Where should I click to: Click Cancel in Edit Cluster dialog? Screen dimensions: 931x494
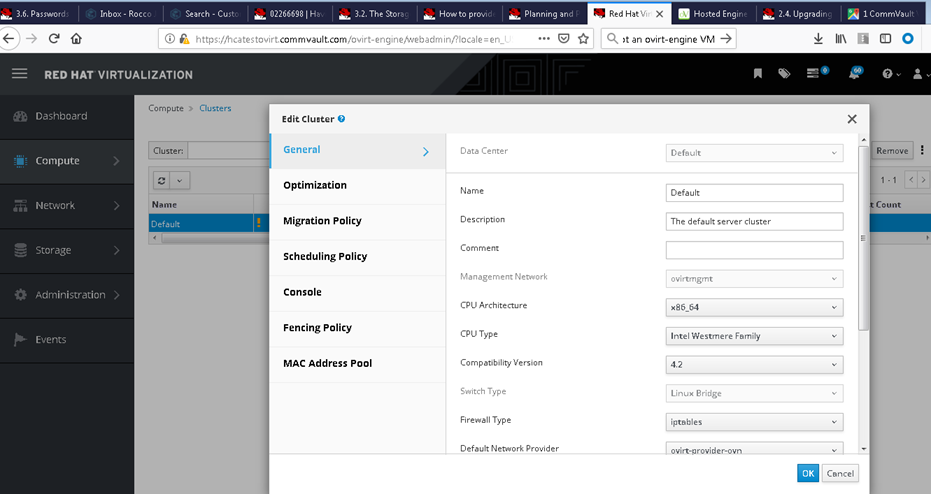(x=840, y=473)
